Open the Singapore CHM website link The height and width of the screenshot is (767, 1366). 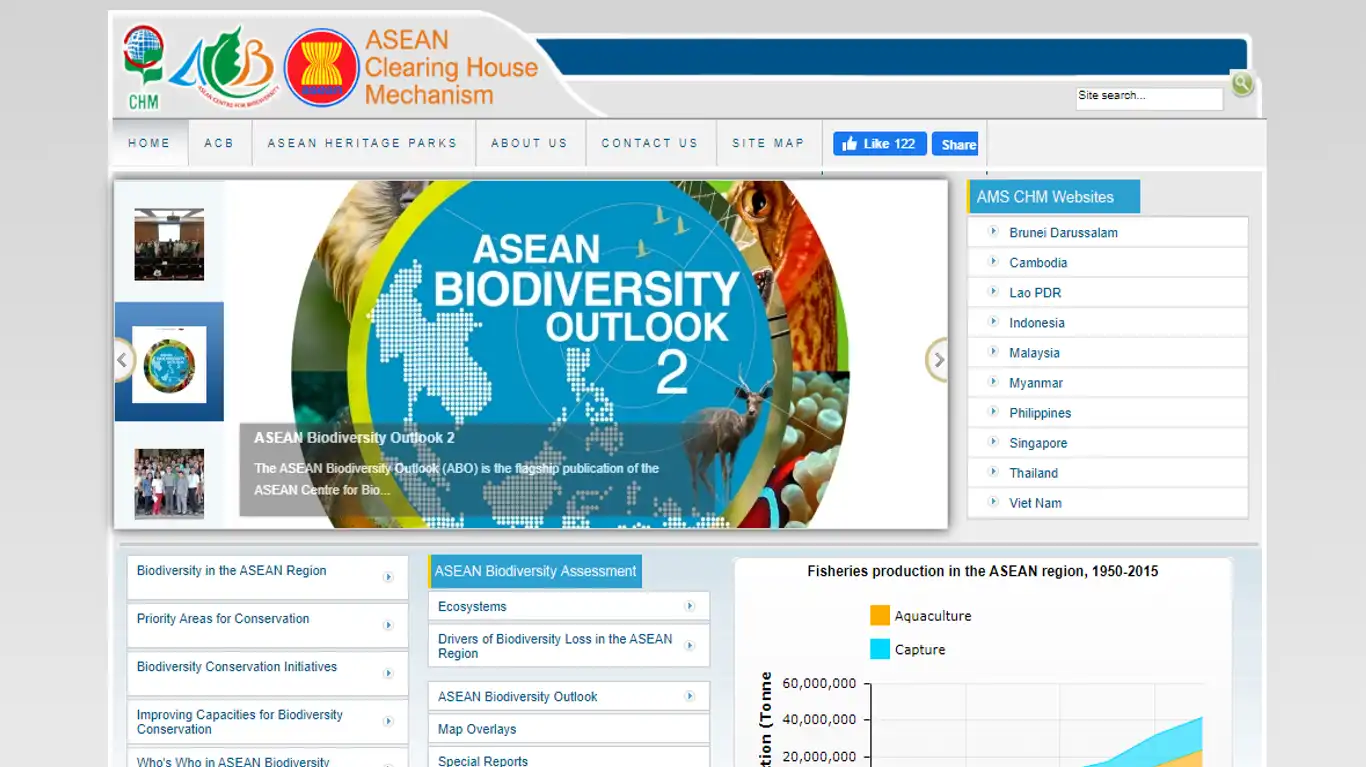pos(1038,443)
